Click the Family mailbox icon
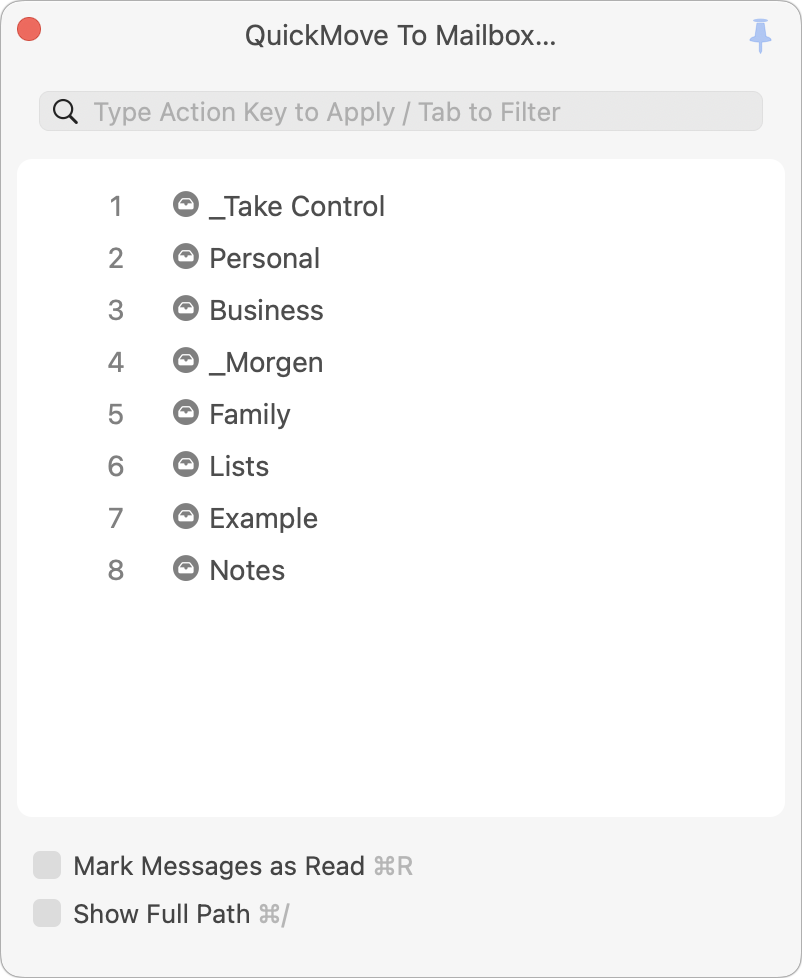 (186, 413)
